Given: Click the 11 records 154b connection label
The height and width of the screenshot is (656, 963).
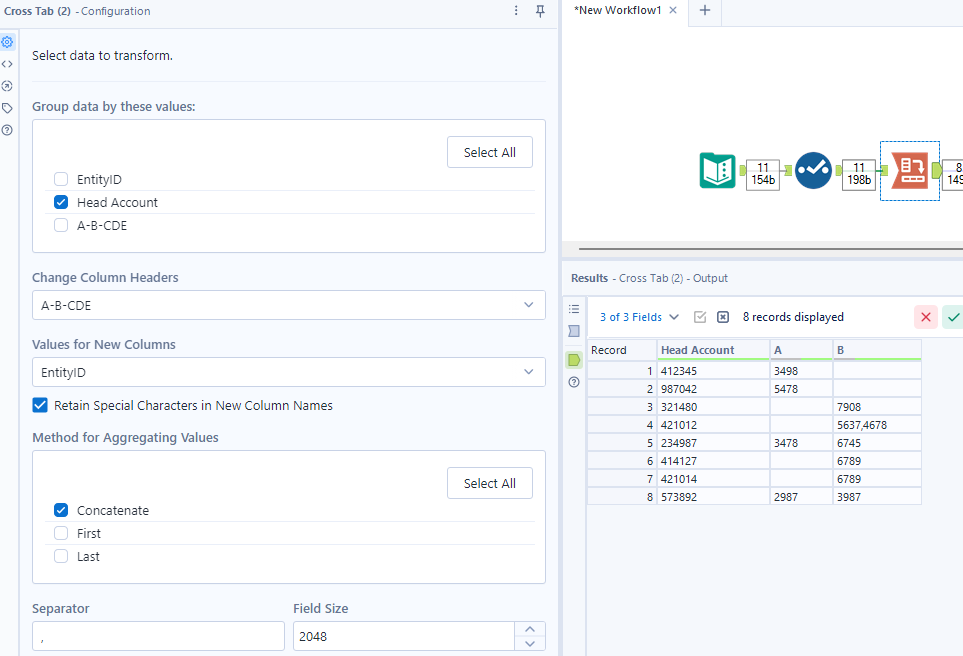Looking at the screenshot, I should (763, 174).
